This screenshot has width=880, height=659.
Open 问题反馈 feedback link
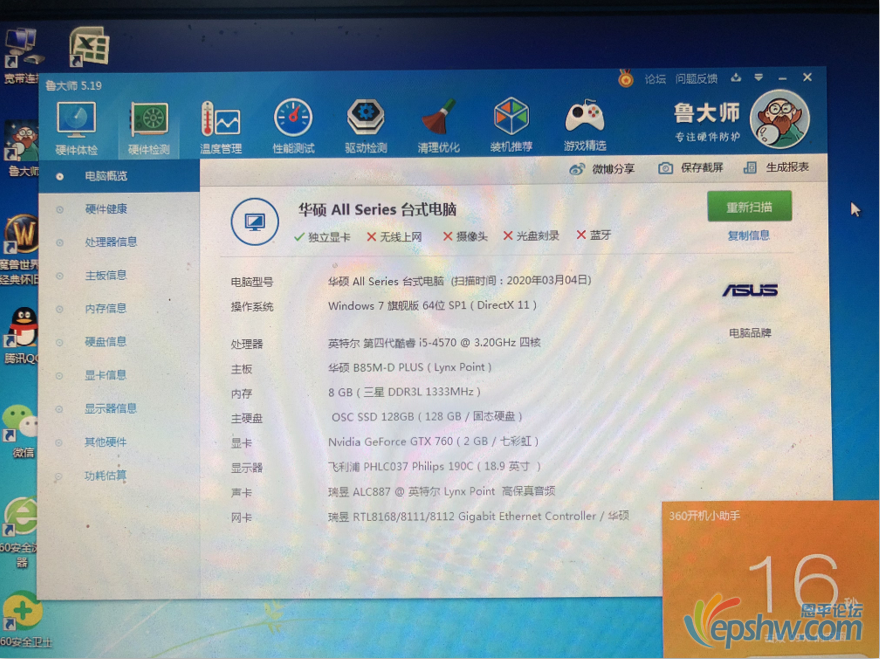[x=696, y=79]
